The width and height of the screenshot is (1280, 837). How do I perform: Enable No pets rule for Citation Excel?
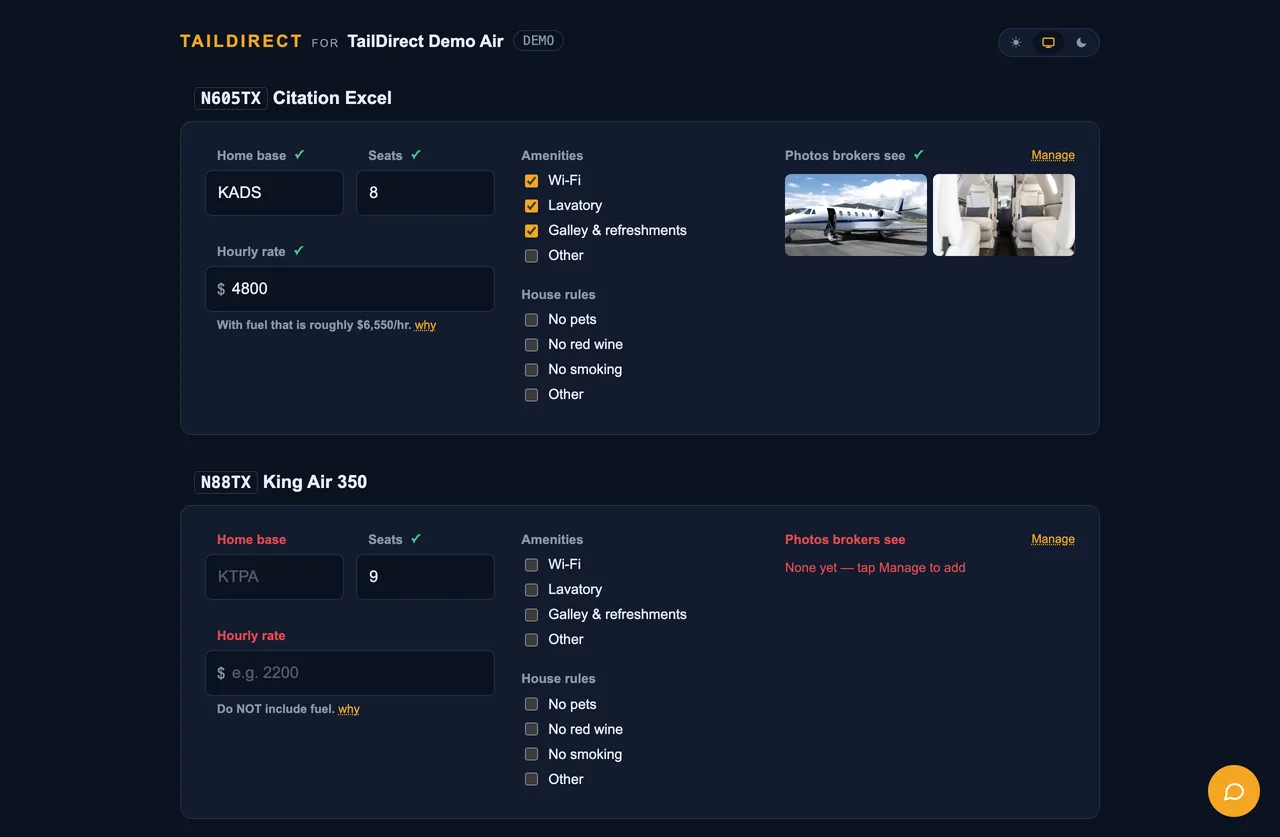(x=531, y=320)
